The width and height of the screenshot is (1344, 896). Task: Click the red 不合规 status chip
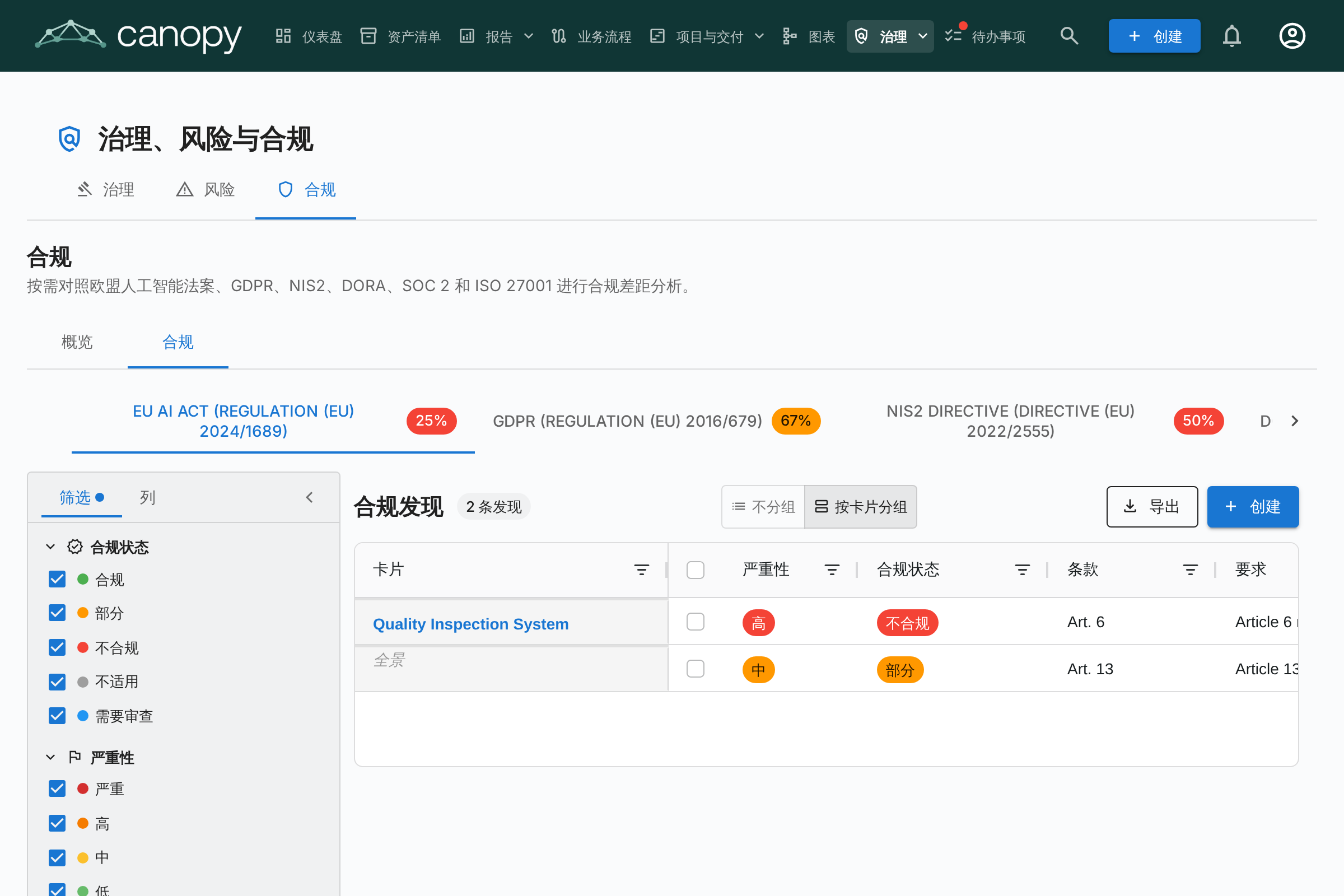[x=907, y=623]
